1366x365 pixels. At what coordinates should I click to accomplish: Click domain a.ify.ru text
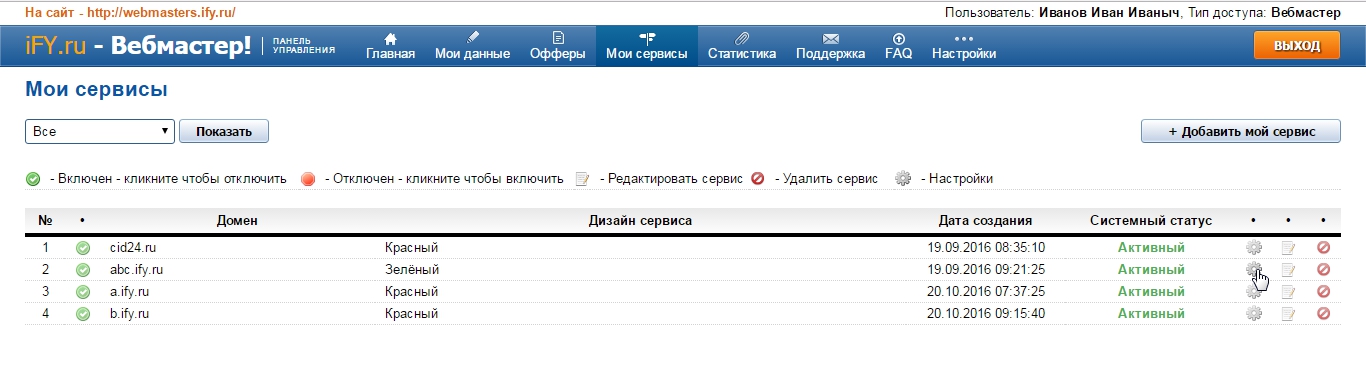click(x=130, y=291)
